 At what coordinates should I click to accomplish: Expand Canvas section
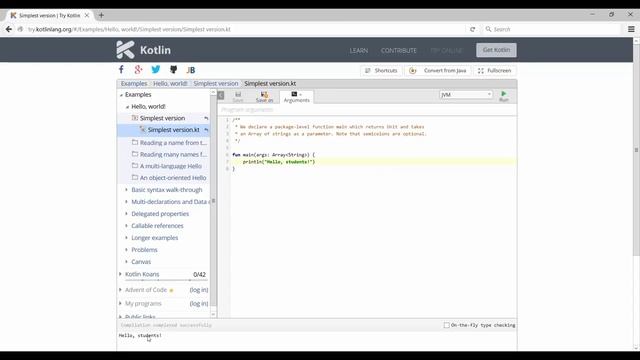pos(126,262)
